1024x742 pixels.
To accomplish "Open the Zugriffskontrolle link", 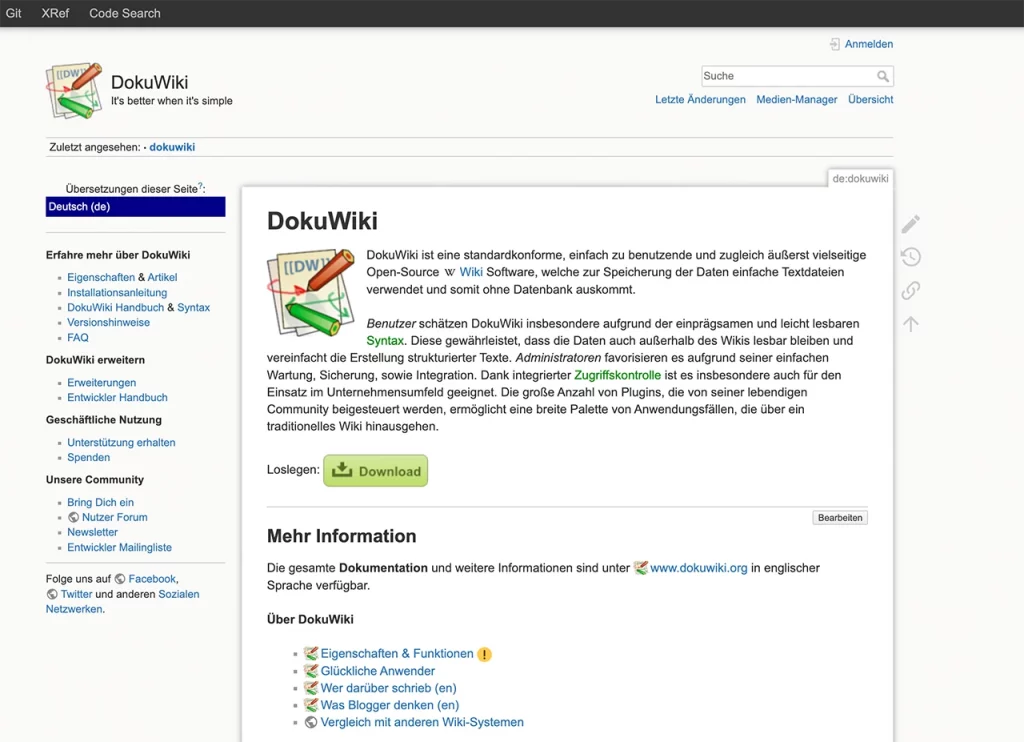I will click(617, 375).
